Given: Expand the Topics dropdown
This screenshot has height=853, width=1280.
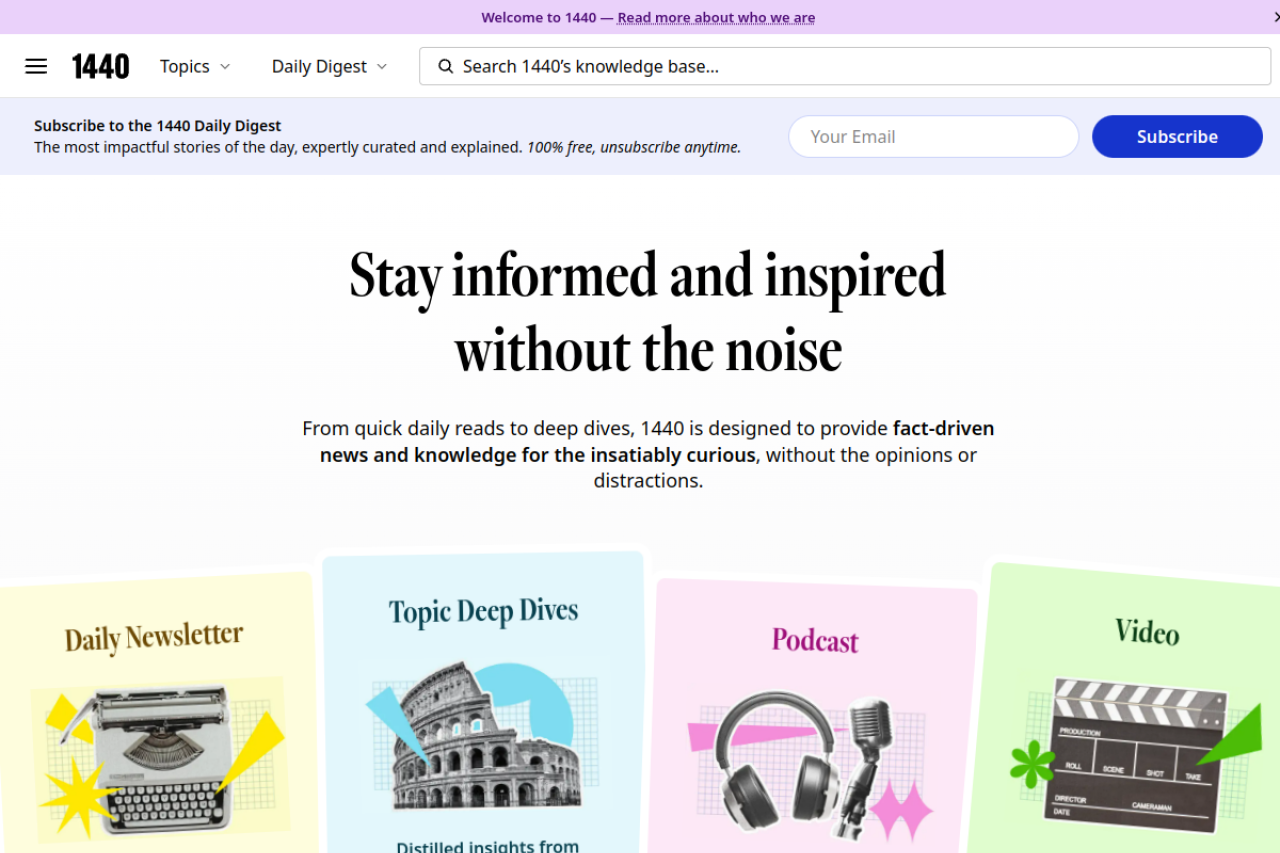Looking at the screenshot, I should (185, 66).
